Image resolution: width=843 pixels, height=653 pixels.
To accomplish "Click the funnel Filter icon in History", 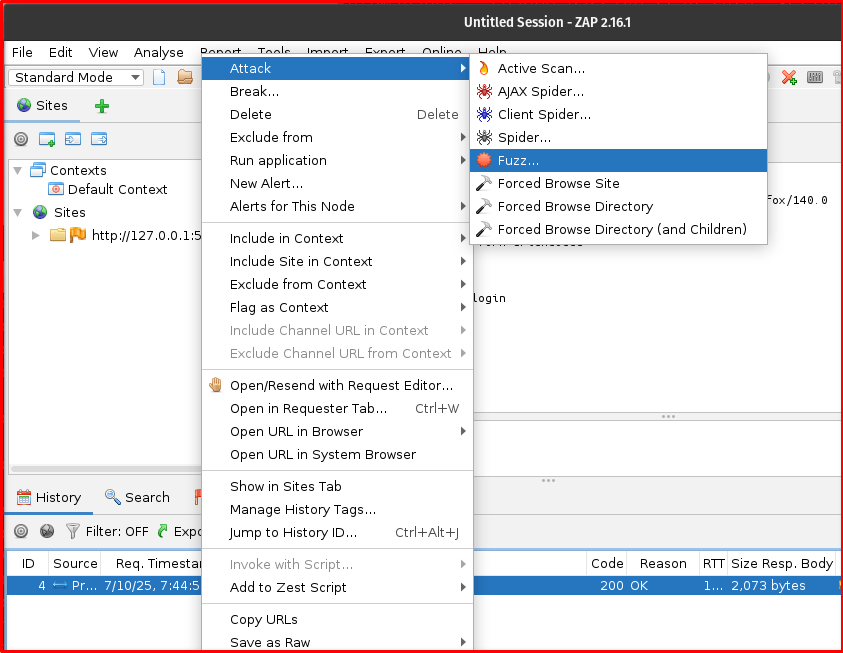I will coord(73,532).
